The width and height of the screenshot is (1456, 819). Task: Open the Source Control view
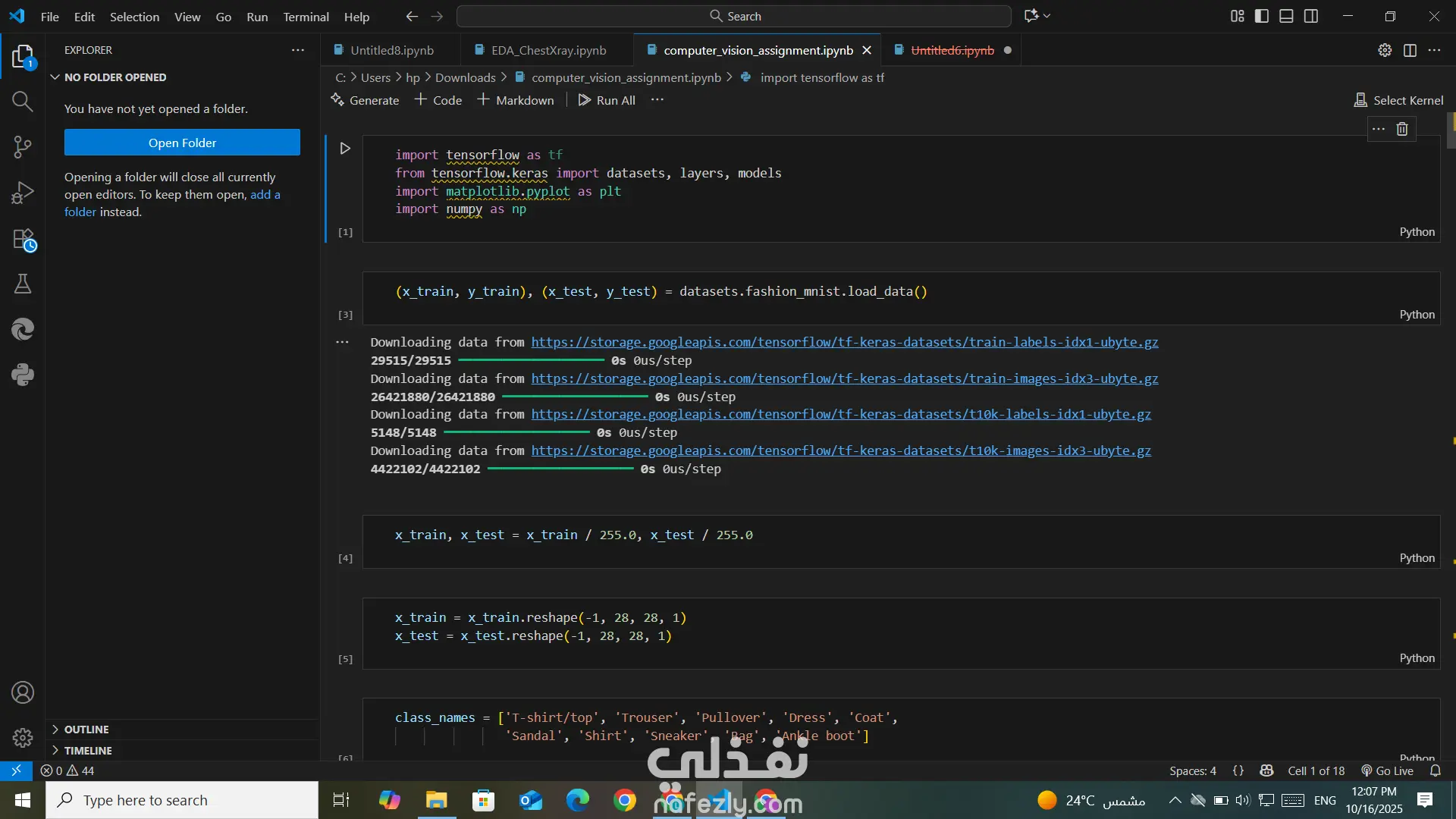click(22, 147)
